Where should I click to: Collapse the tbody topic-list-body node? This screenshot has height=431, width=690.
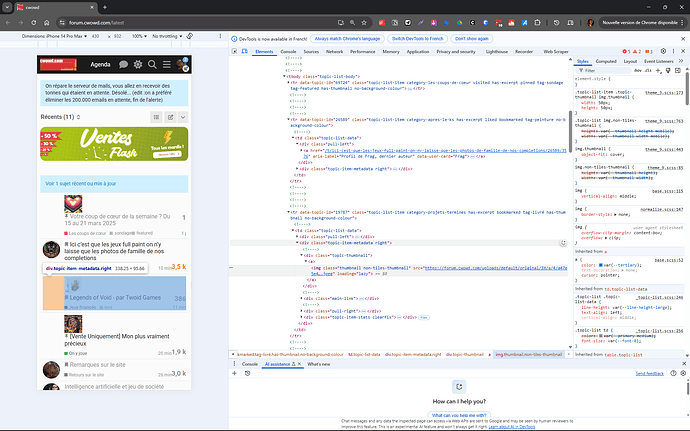click(x=284, y=76)
